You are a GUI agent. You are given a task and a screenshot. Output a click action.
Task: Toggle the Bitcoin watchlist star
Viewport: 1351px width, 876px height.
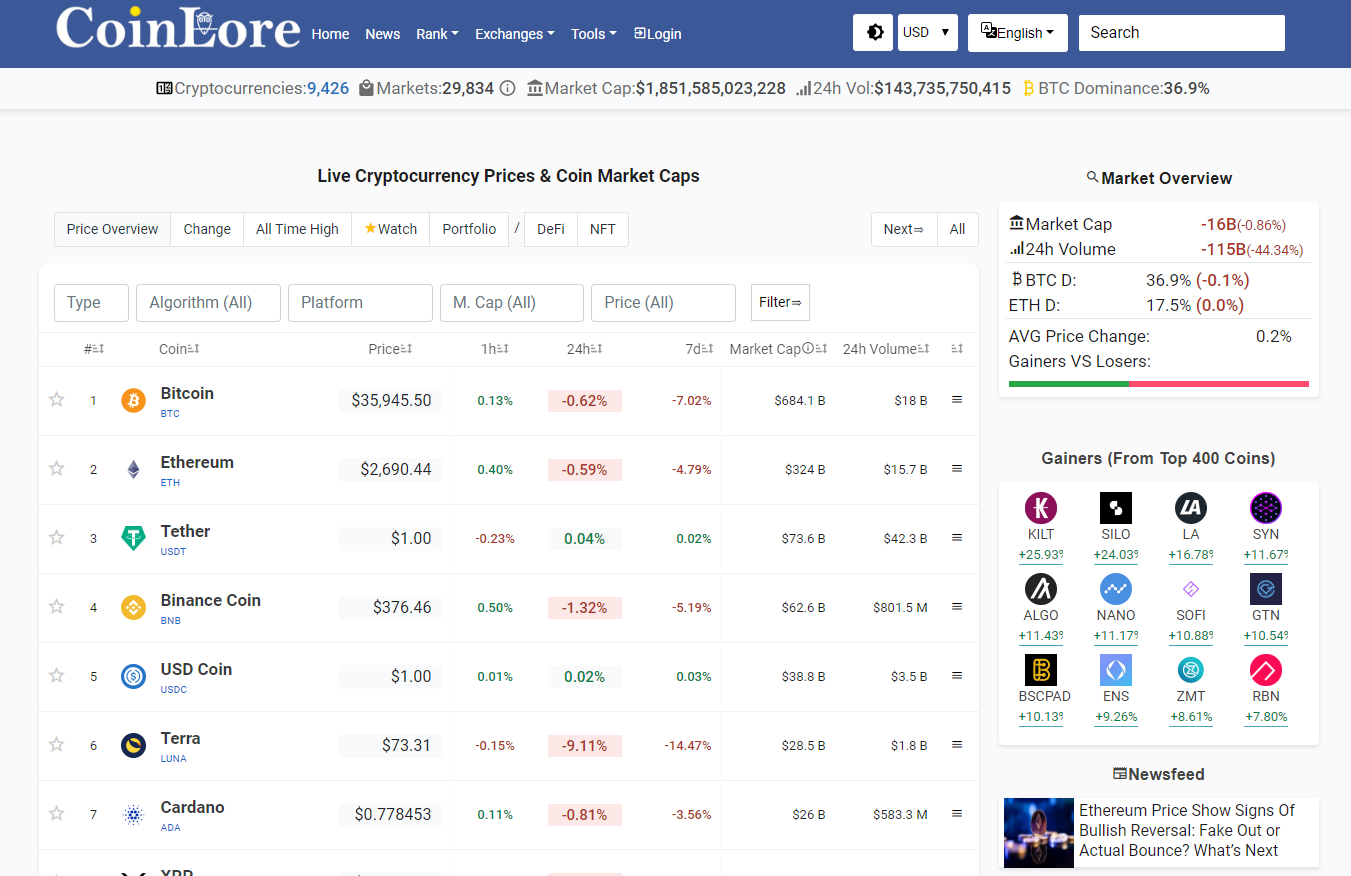(x=57, y=400)
